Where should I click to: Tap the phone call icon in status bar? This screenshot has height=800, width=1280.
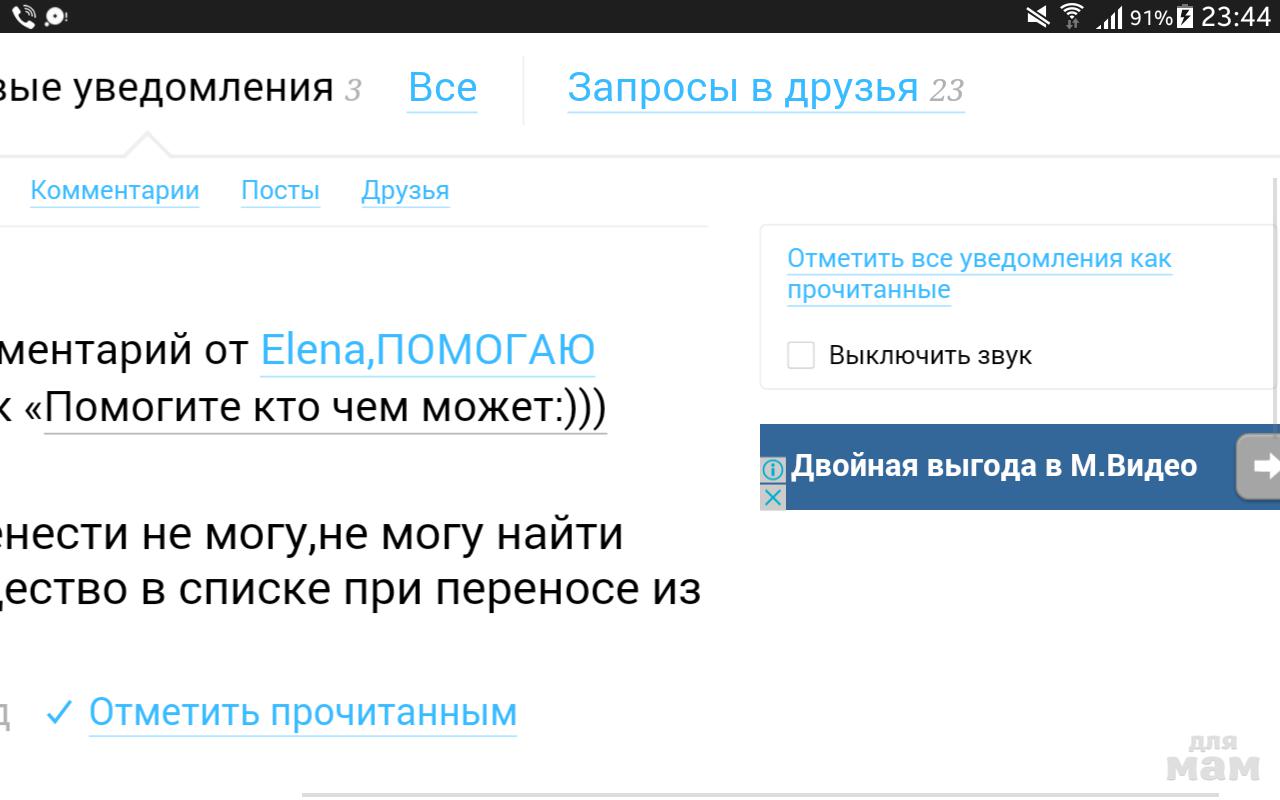(22, 16)
